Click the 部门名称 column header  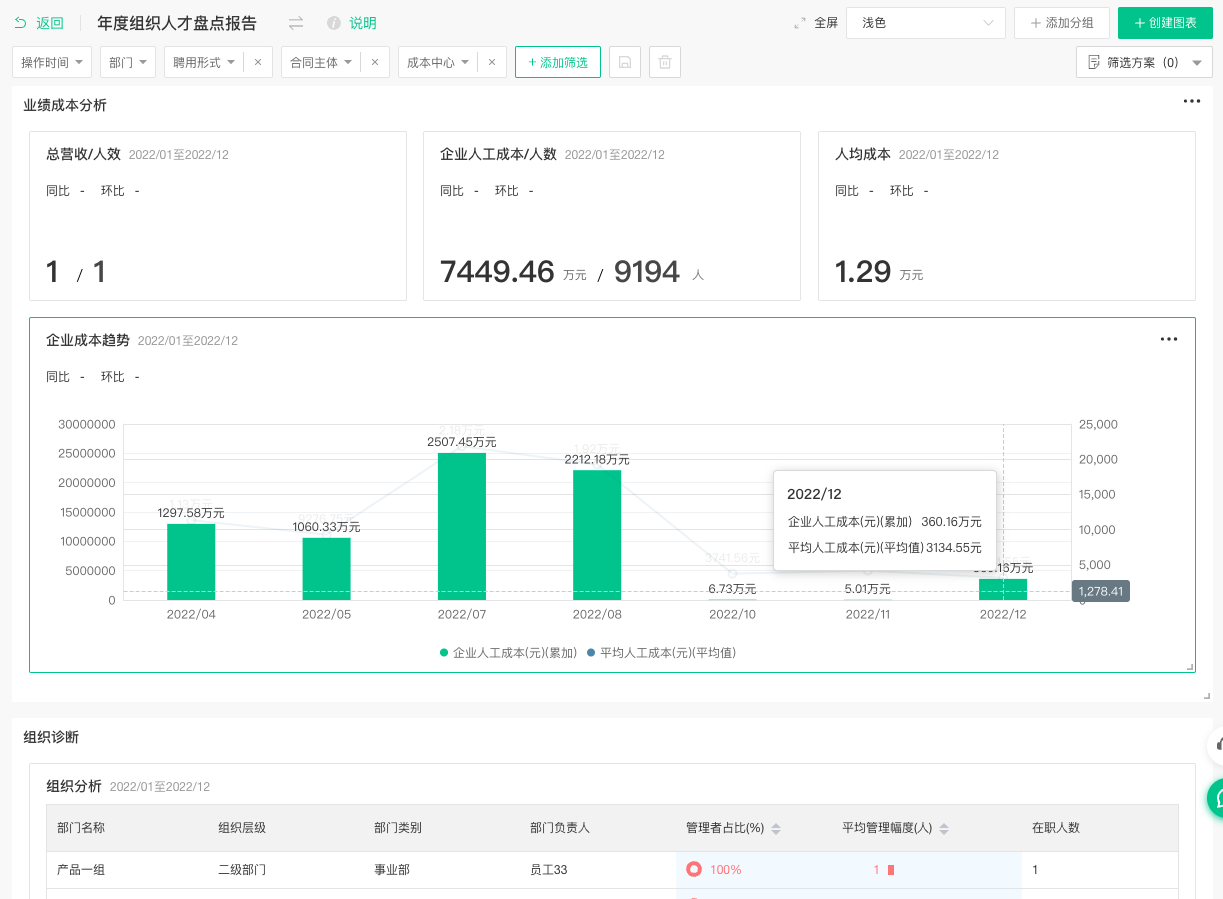pyautogui.click(x=81, y=828)
